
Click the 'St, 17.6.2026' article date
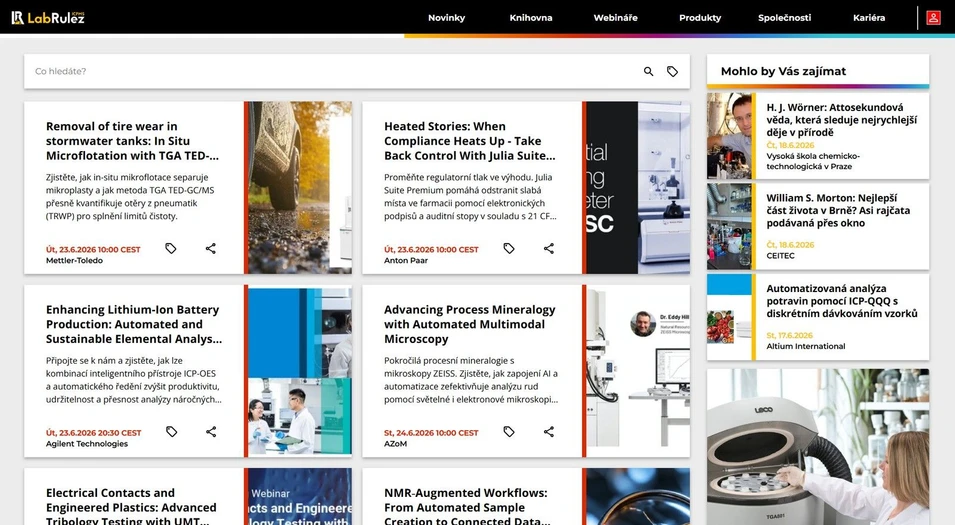point(789,336)
